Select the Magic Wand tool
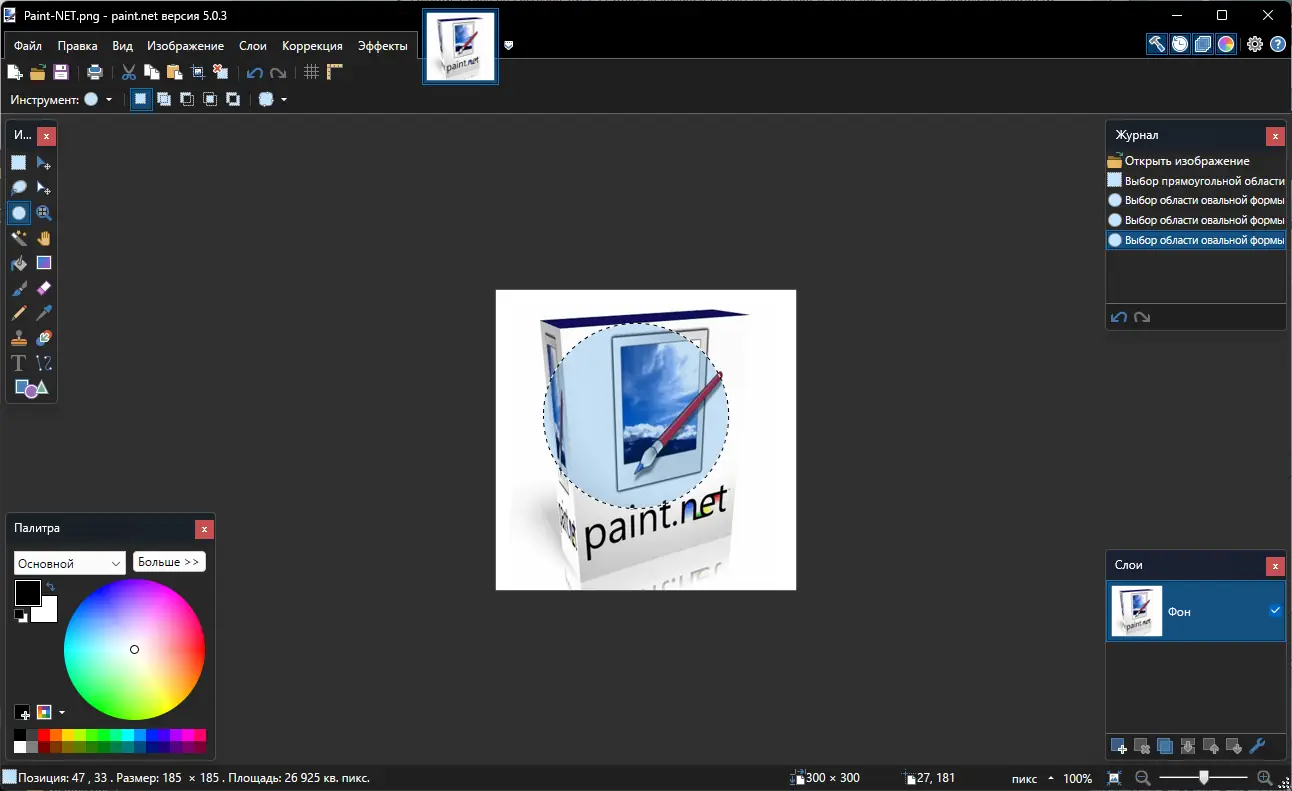 (x=19, y=238)
